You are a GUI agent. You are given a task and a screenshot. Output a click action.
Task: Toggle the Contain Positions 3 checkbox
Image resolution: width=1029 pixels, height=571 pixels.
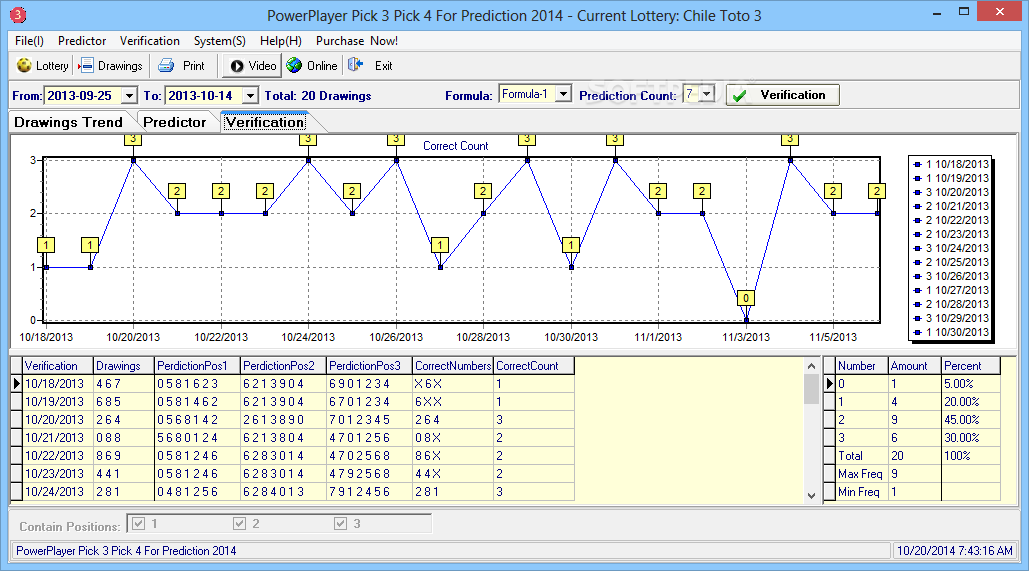341,523
